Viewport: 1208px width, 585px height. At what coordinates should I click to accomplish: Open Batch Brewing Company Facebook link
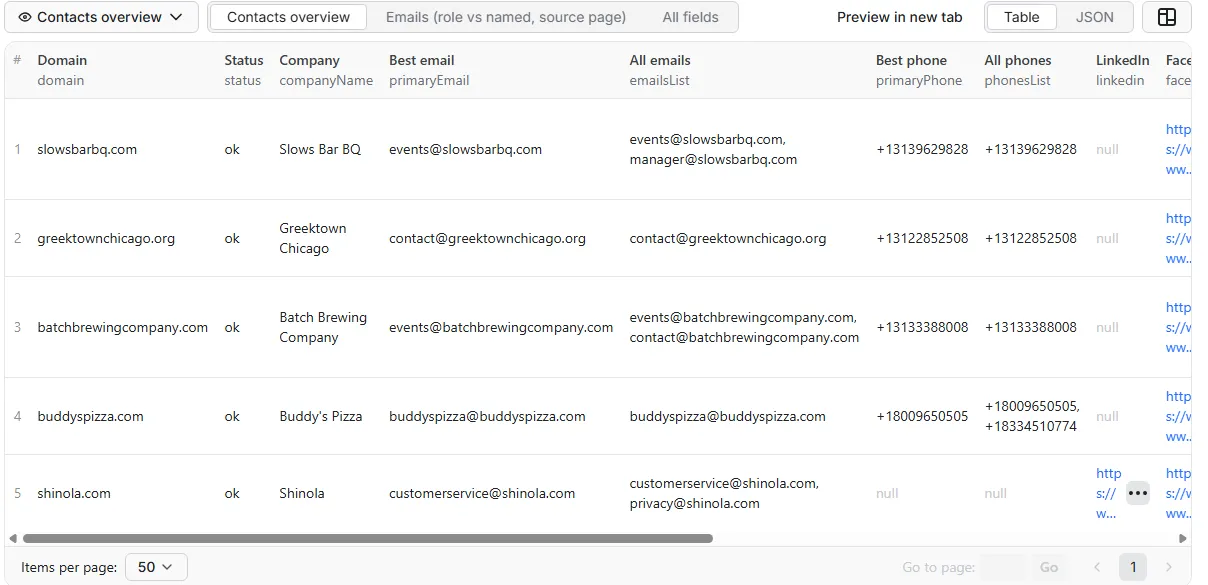pyautogui.click(x=1178, y=327)
